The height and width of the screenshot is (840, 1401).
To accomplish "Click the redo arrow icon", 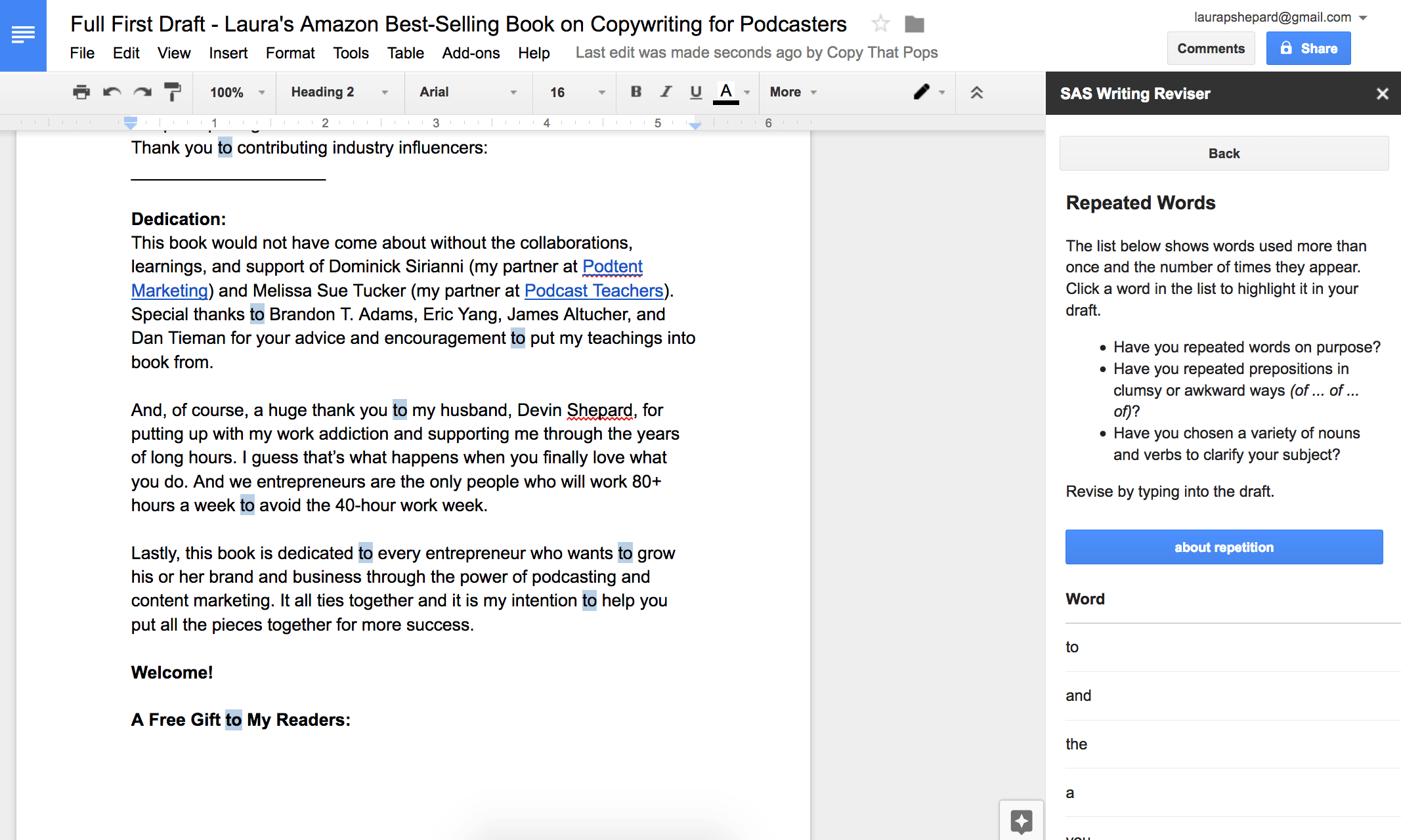I will [142, 93].
